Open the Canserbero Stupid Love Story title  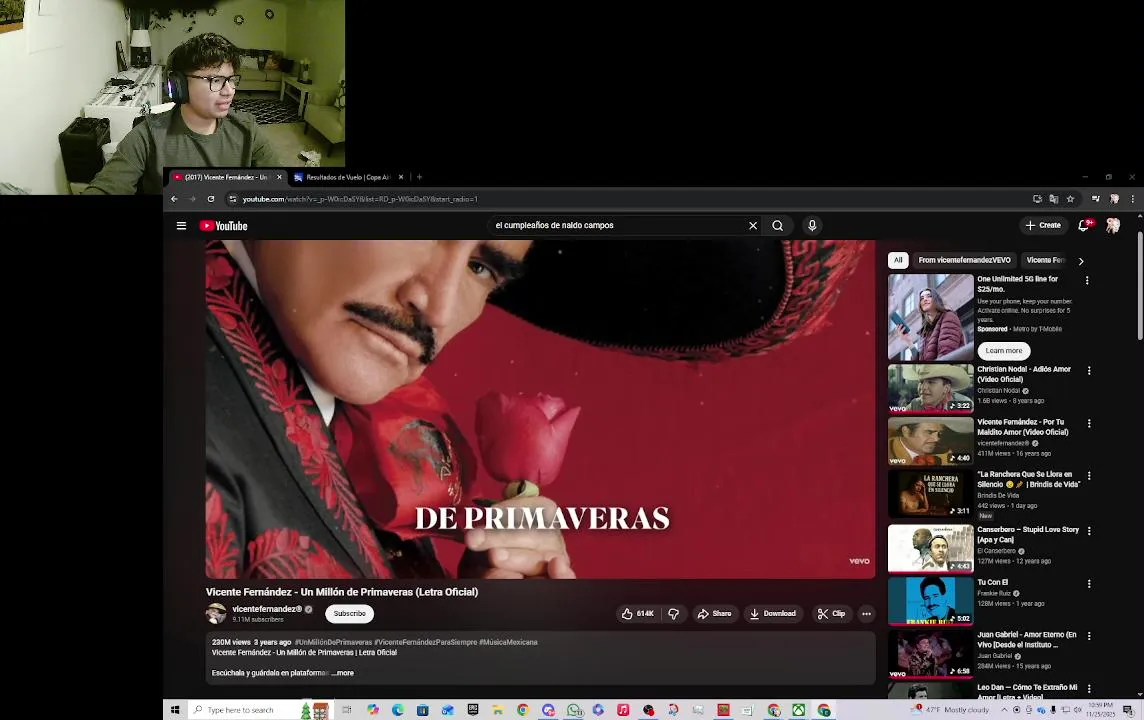point(1028,535)
